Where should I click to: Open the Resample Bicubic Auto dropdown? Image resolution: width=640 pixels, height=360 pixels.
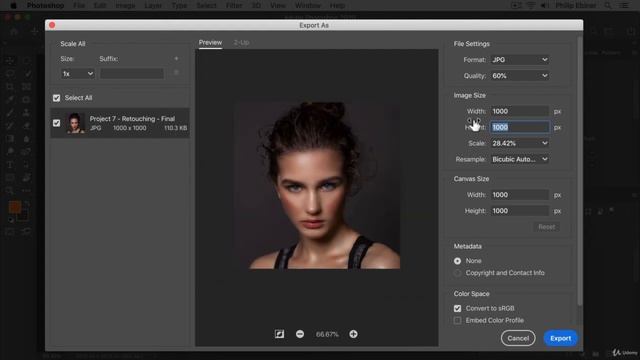coord(520,159)
